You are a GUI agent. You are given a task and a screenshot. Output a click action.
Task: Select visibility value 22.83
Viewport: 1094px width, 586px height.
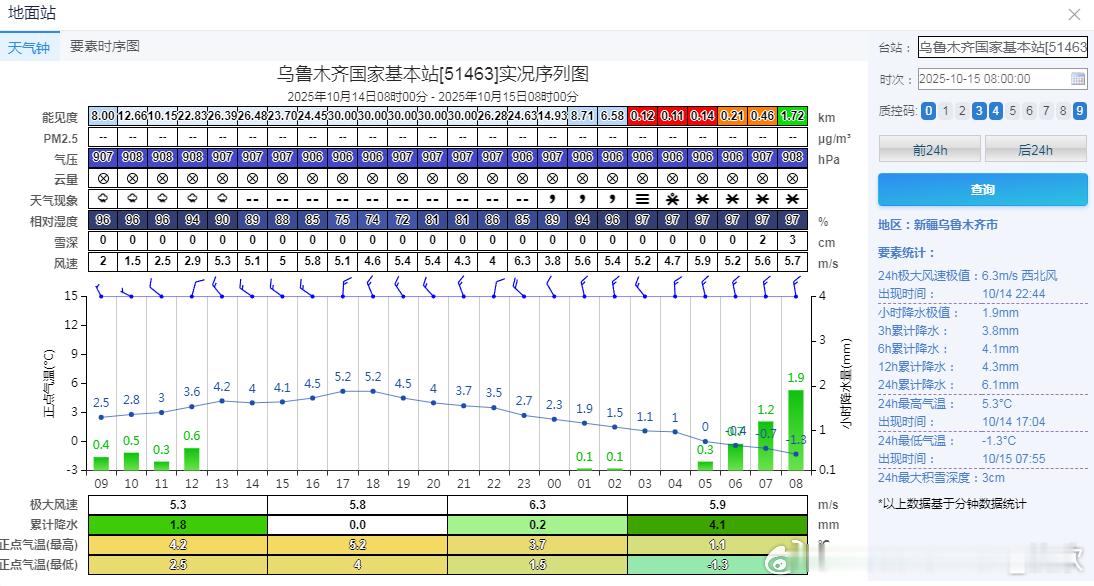(x=193, y=116)
